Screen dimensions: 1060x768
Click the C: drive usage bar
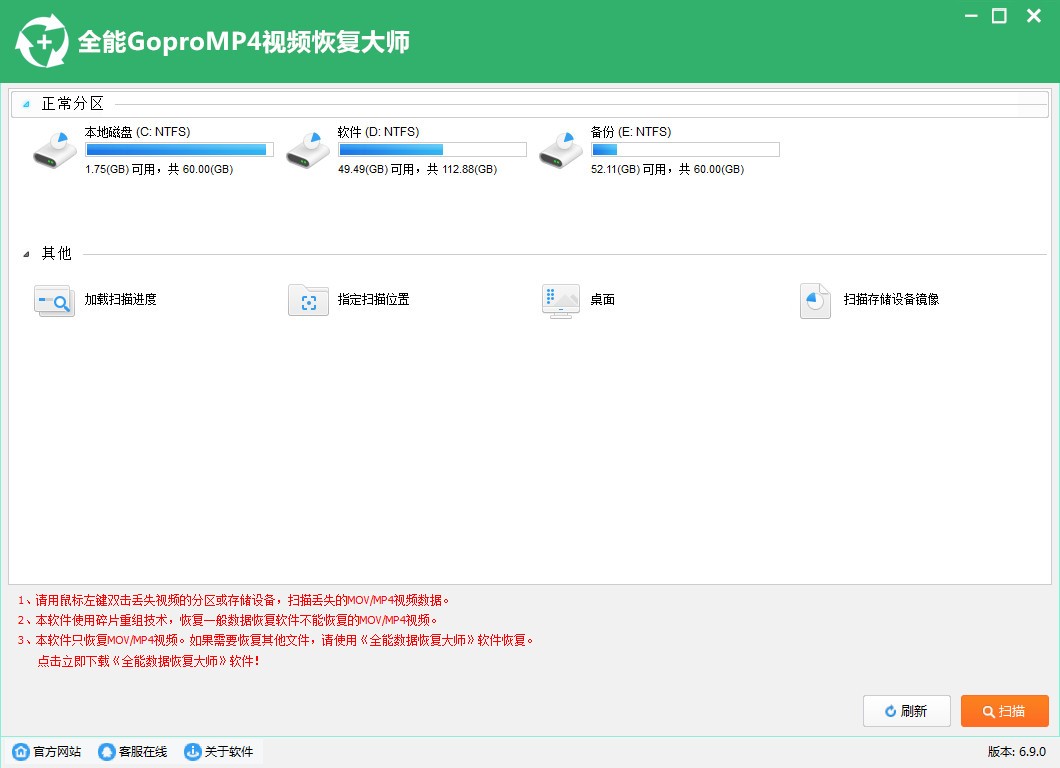(x=179, y=149)
